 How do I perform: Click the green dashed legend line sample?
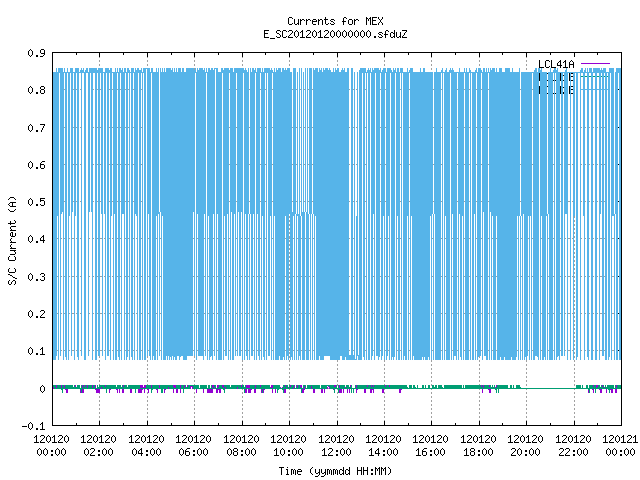click(x=595, y=76)
